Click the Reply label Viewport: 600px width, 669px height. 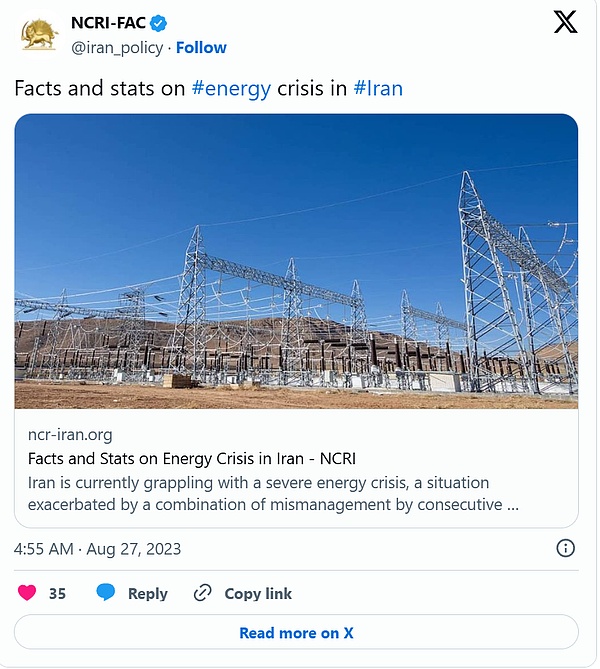147,593
